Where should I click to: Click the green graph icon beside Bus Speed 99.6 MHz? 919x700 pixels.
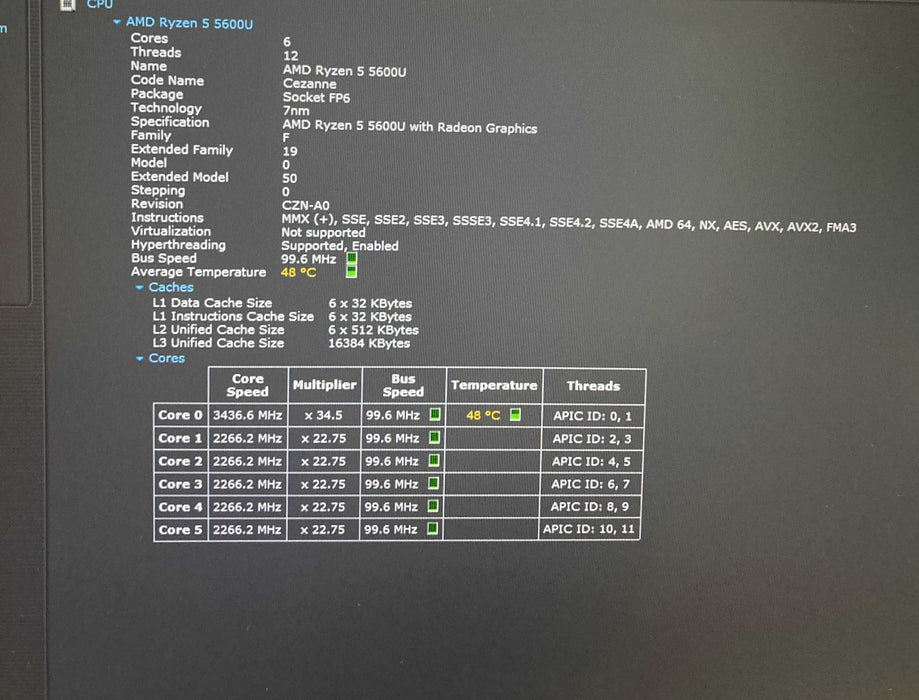click(x=351, y=258)
